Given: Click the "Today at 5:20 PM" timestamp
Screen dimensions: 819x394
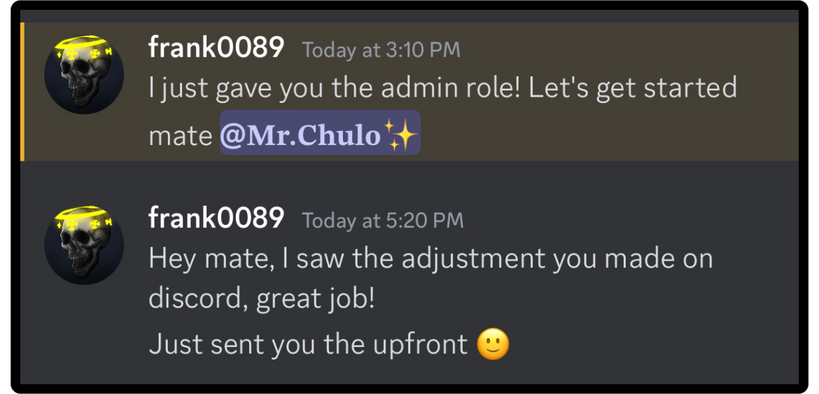Looking at the screenshot, I should click(x=383, y=220).
